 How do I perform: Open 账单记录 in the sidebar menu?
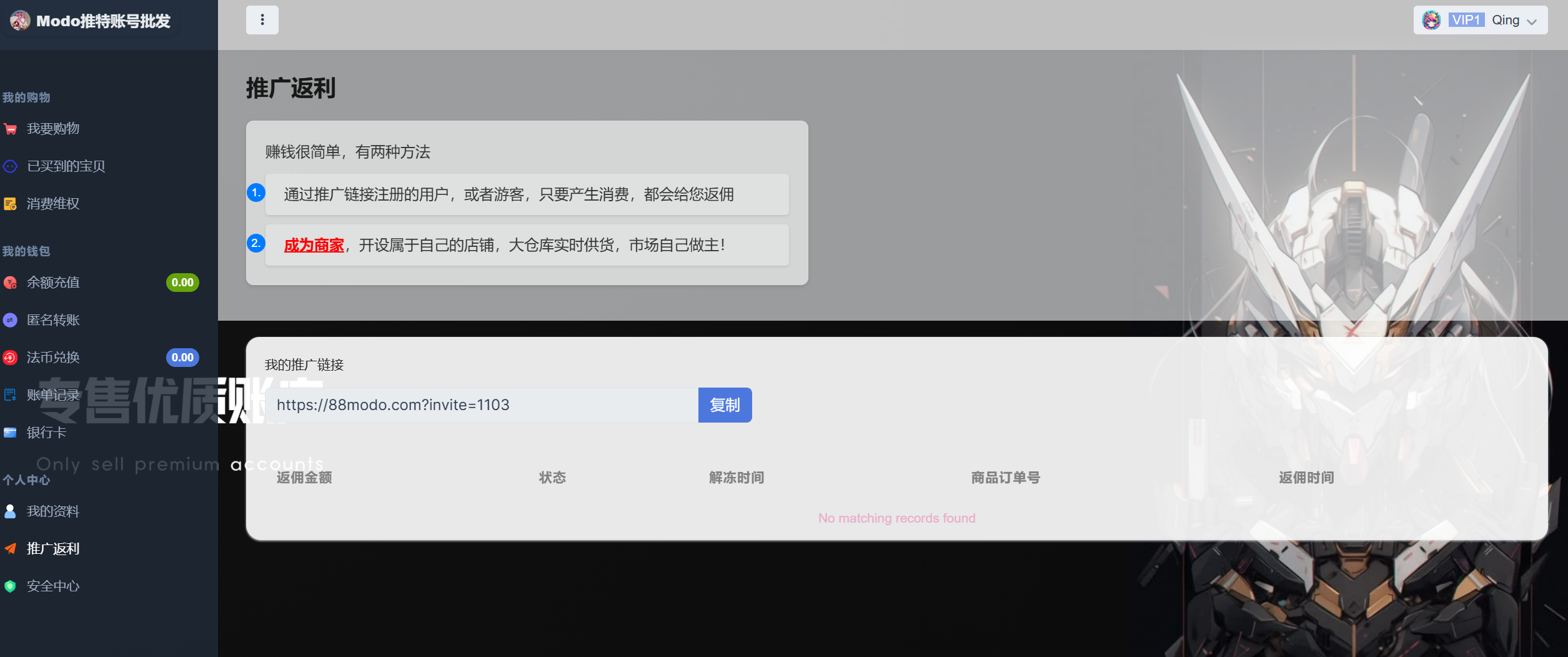53,395
